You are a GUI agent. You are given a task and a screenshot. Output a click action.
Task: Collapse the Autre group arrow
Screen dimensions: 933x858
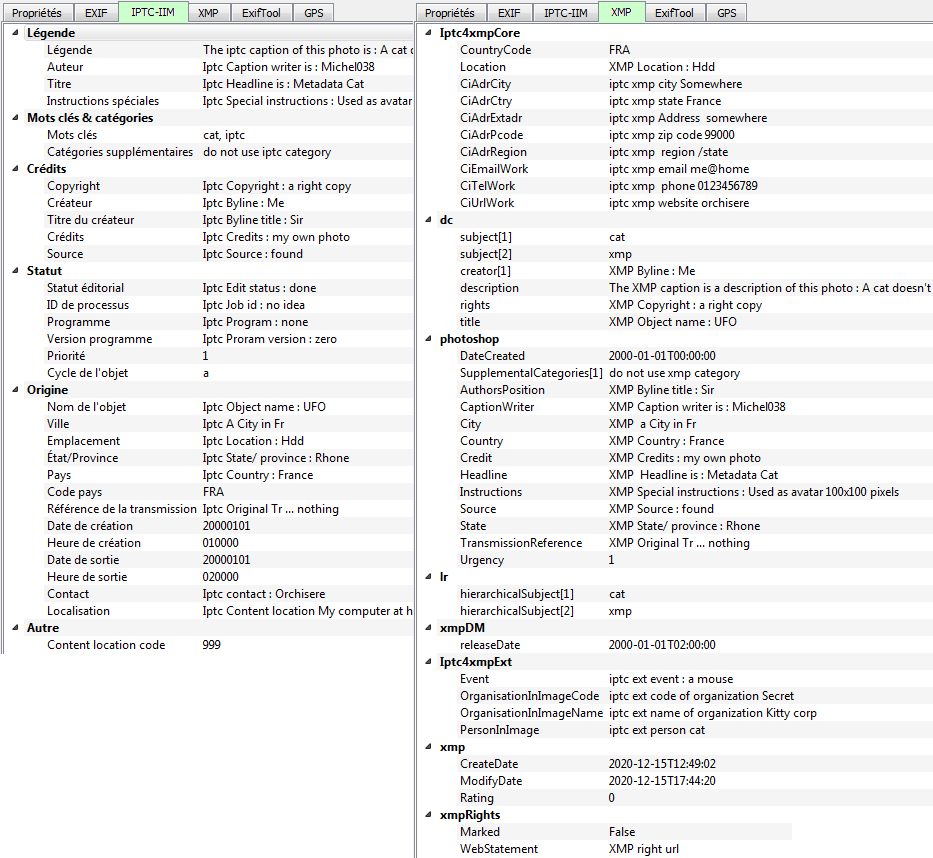coord(15,628)
